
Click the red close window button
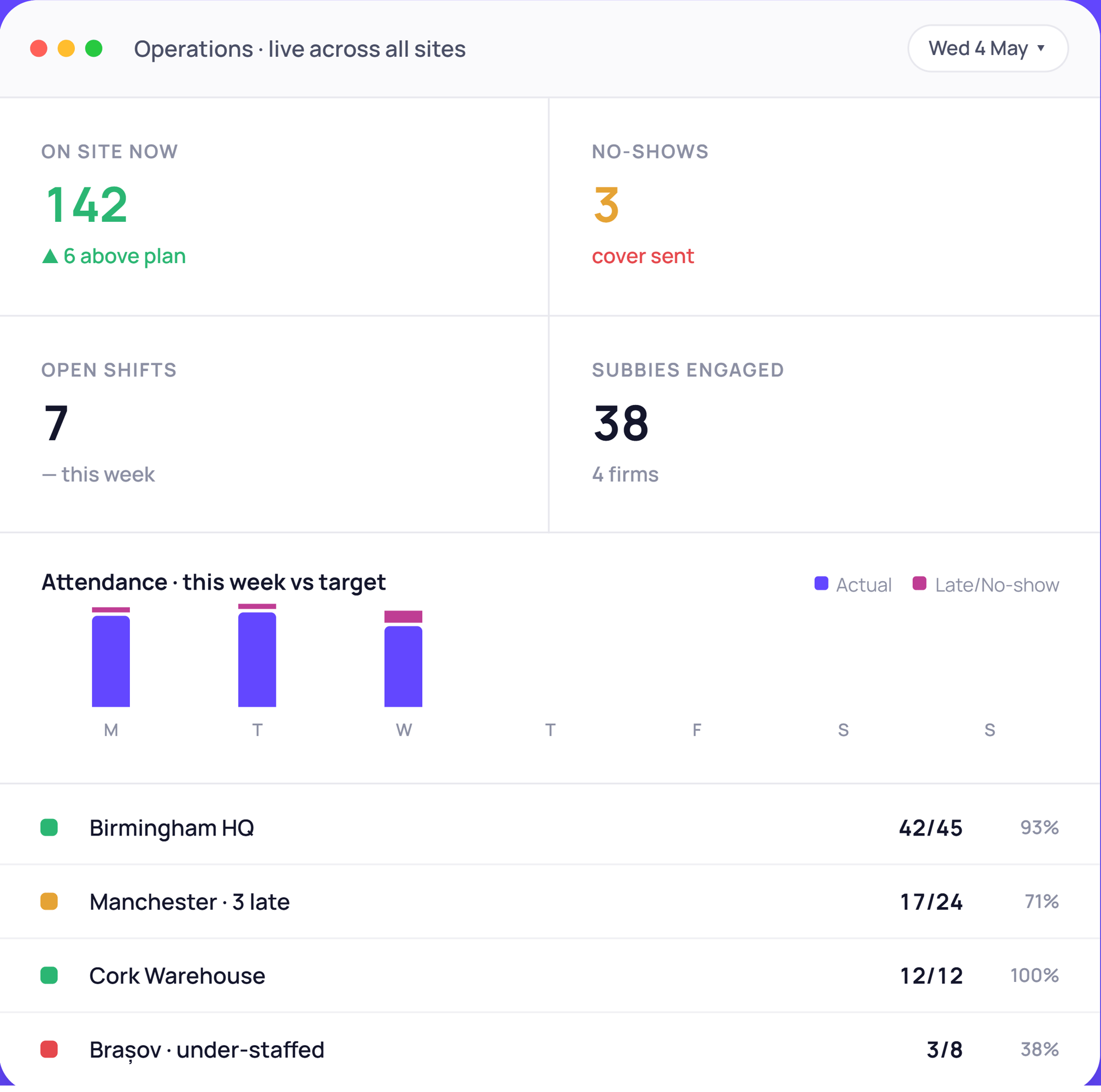pyautogui.click(x=39, y=48)
